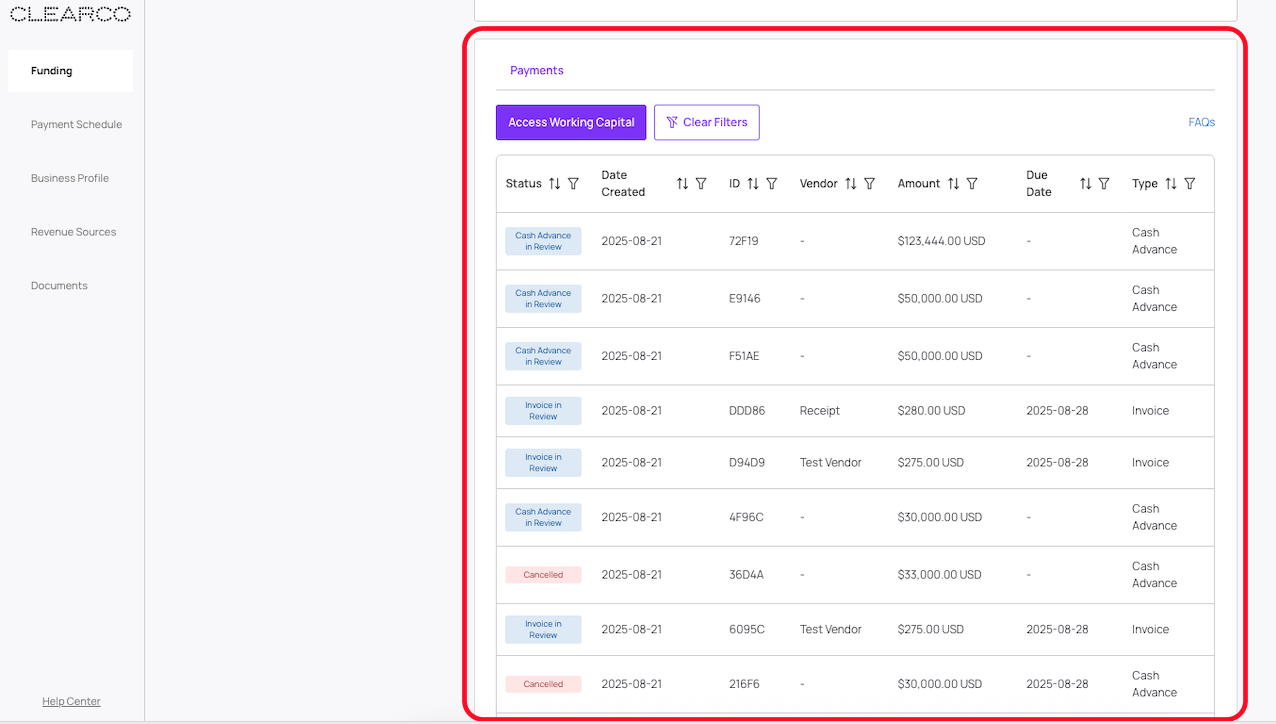The width and height of the screenshot is (1276, 724).
Task: Filter the Amount column
Action: click(x=972, y=184)
